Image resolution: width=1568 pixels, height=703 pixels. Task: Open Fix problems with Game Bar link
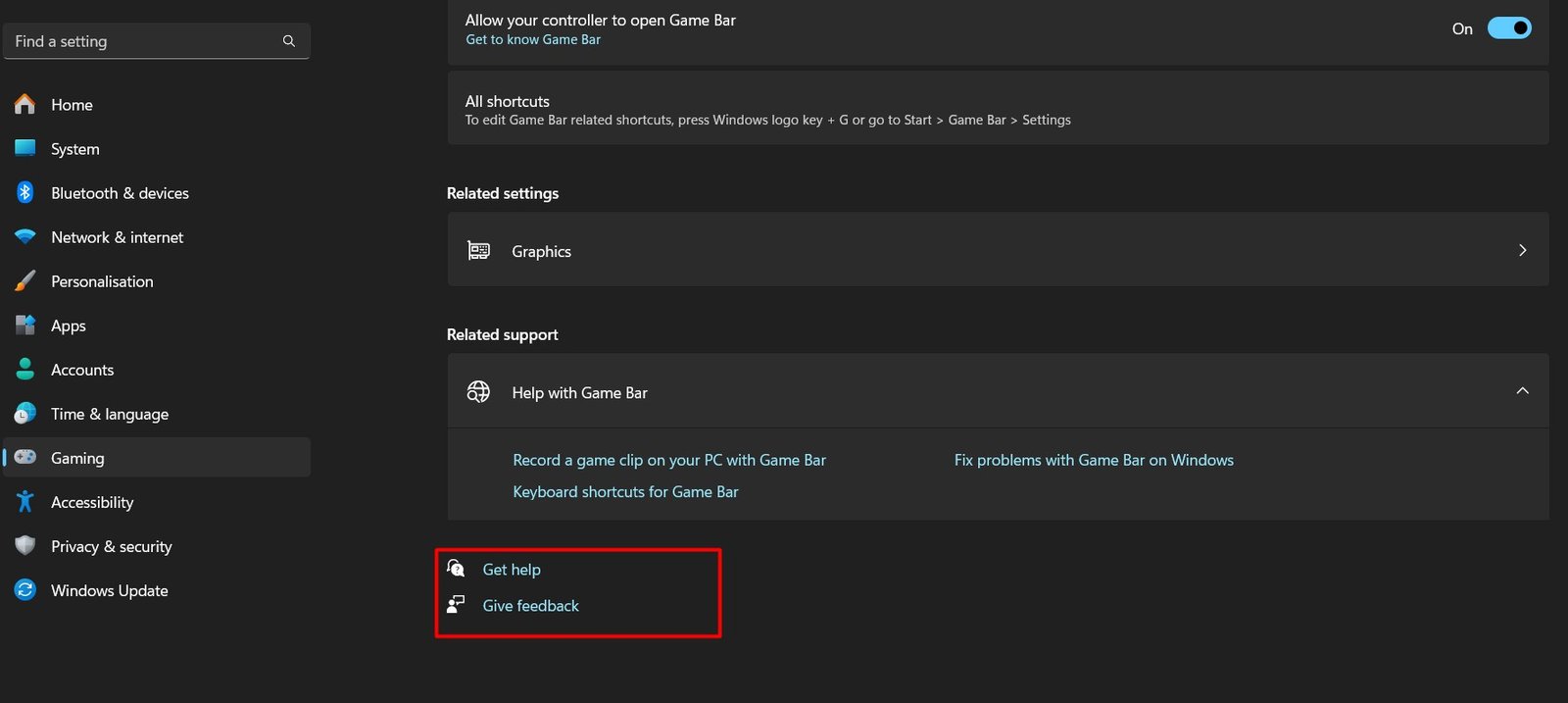tap(1094, 460)
